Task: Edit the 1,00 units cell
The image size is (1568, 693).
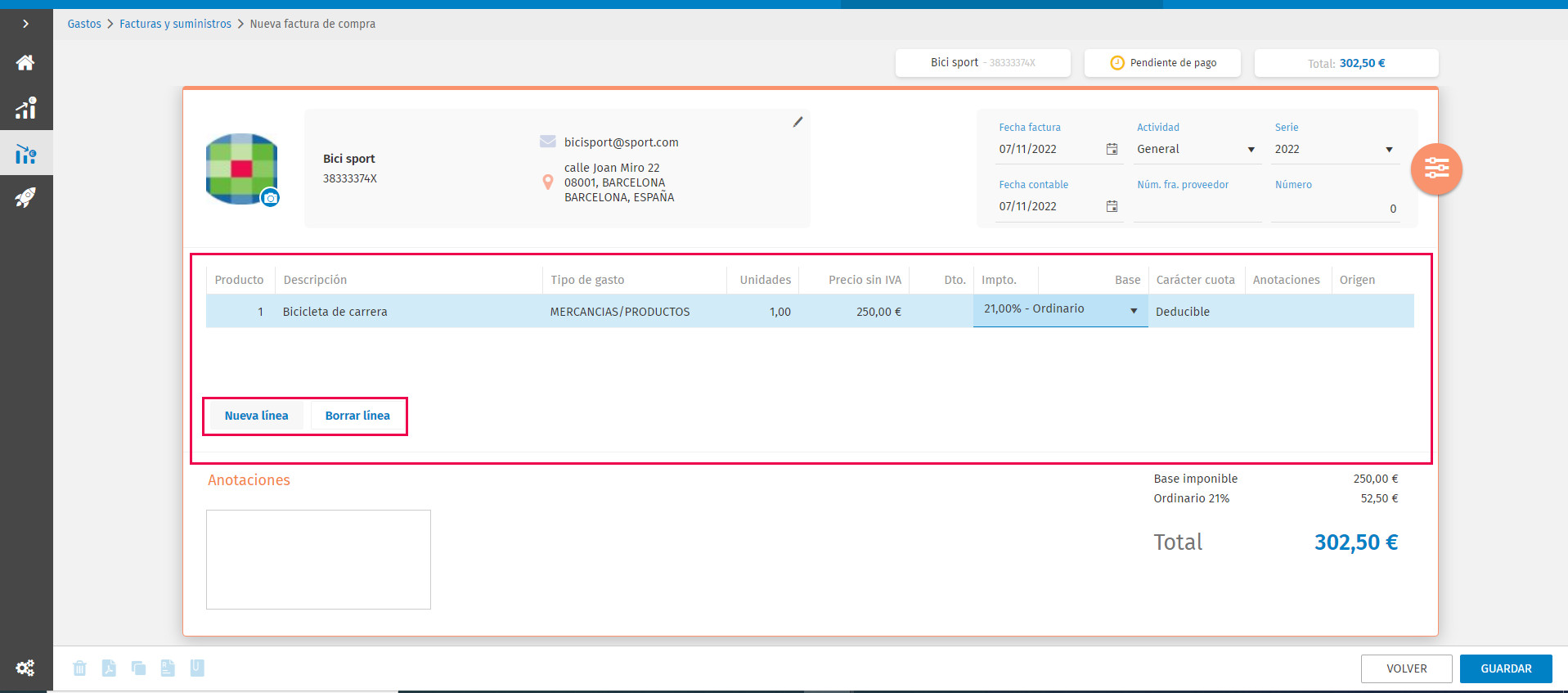Action: click(763, 312)
